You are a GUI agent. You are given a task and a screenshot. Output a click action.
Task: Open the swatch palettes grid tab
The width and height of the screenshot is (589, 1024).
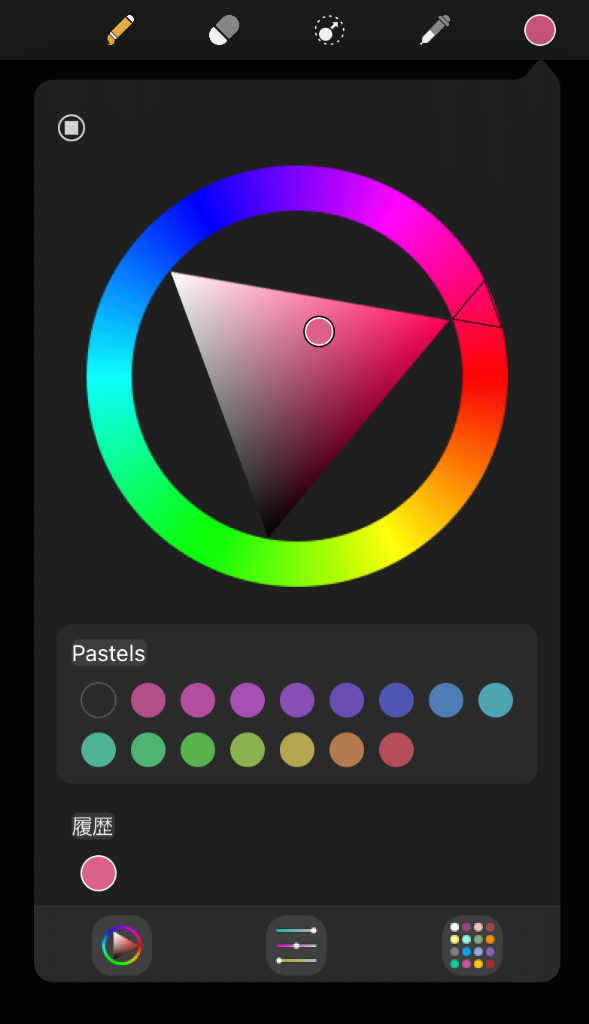(x=472, y=945)
